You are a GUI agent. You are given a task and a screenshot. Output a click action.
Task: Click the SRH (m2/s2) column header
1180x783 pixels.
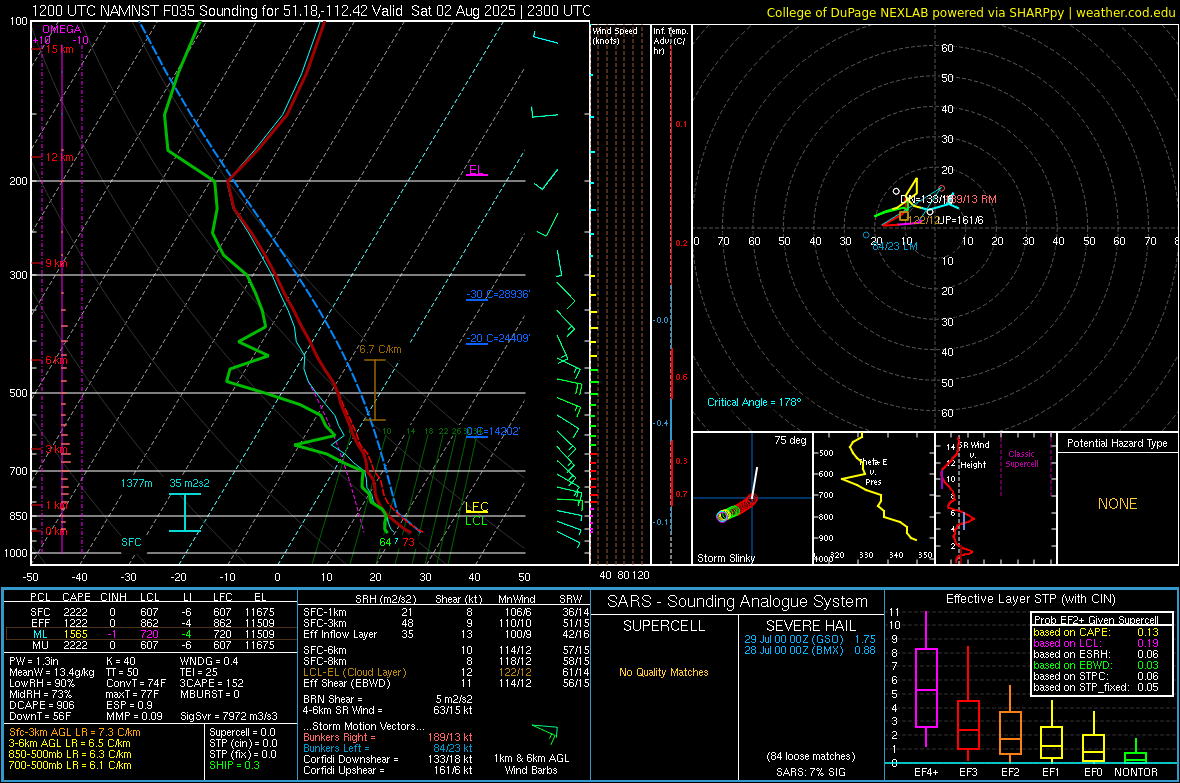(x=385, y=599)
